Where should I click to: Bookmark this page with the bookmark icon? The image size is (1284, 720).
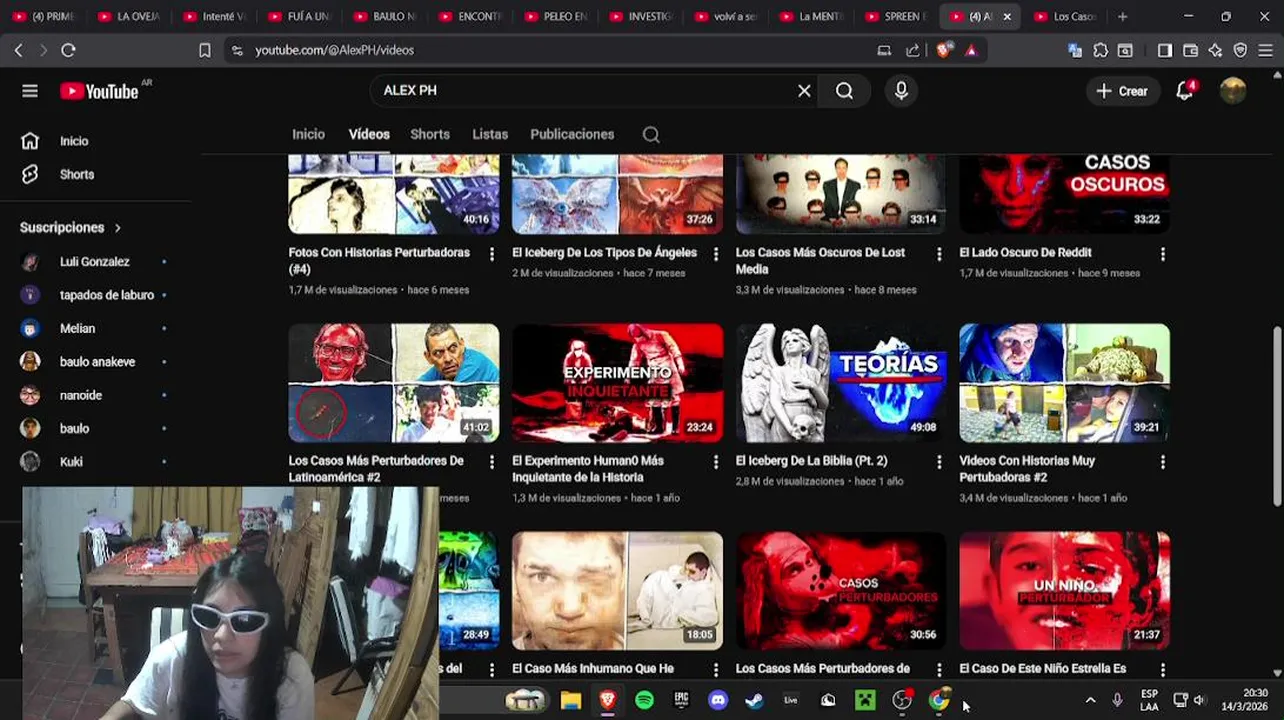(205, 50)
